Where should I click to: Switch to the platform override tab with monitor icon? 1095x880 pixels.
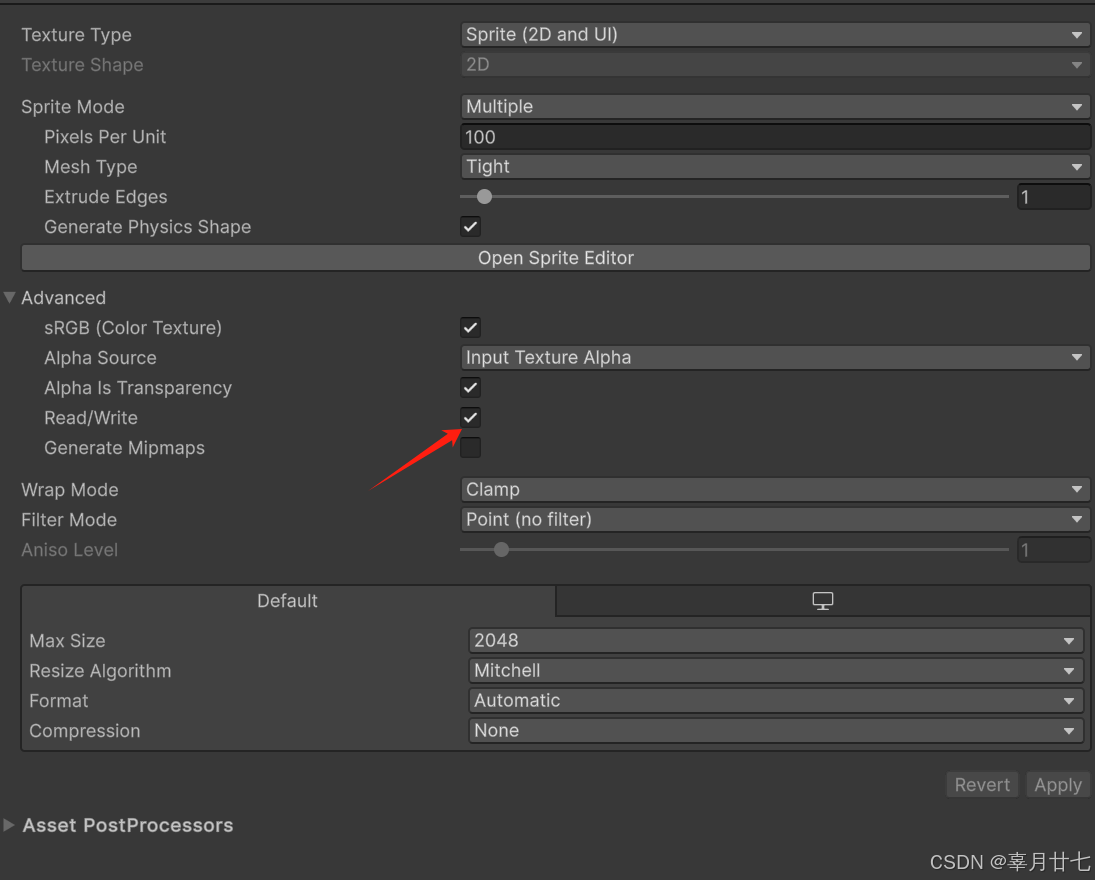(822, 600)
